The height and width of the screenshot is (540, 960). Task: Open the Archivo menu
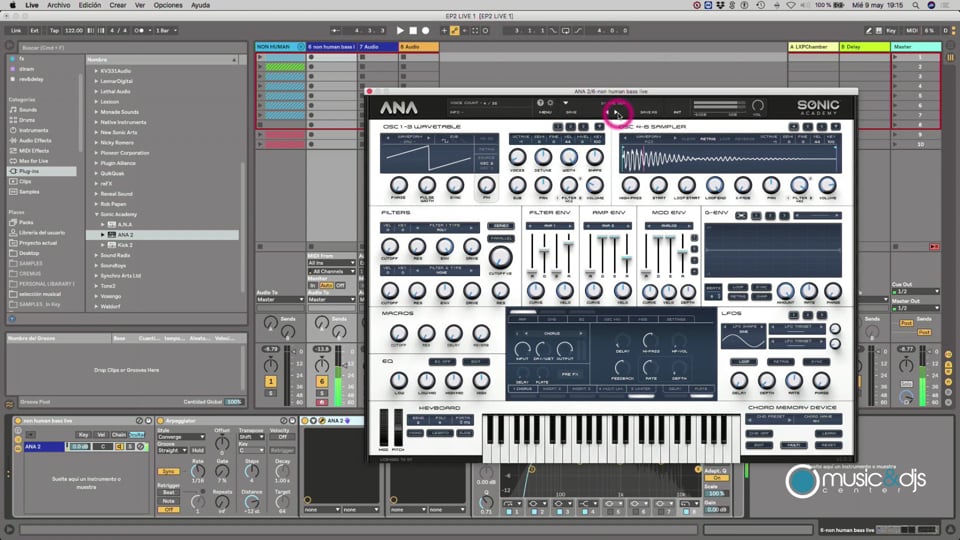[x=59, y=5]
